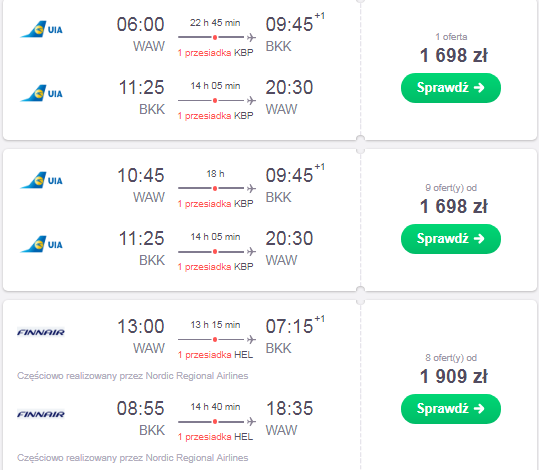Screen dimensions: 539x470
Task: Click the 8 ofert(y) od offers label
Action: click(x=451, y=358)
